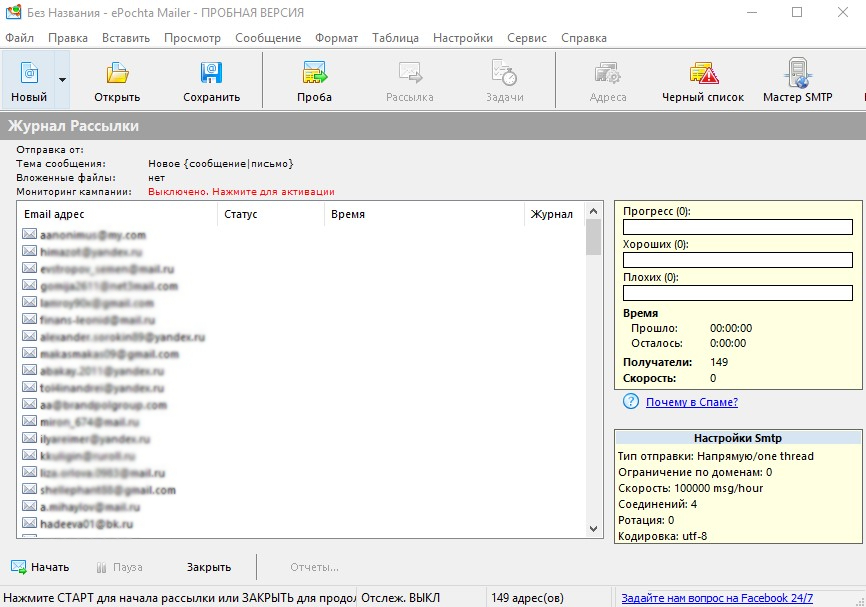This screenshot has width=866, height=607.
Task: Open the Facebook 24/7 question link
Action: (717, 598)
